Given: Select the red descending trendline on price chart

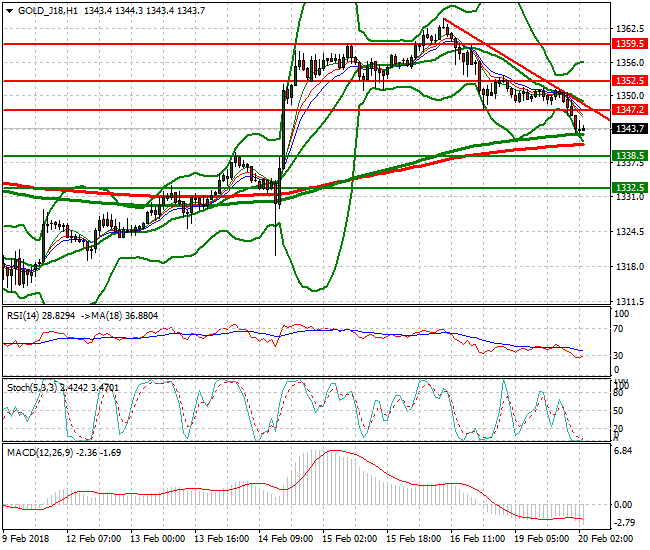Looking at the screenshot, I should tap(526, 70).
